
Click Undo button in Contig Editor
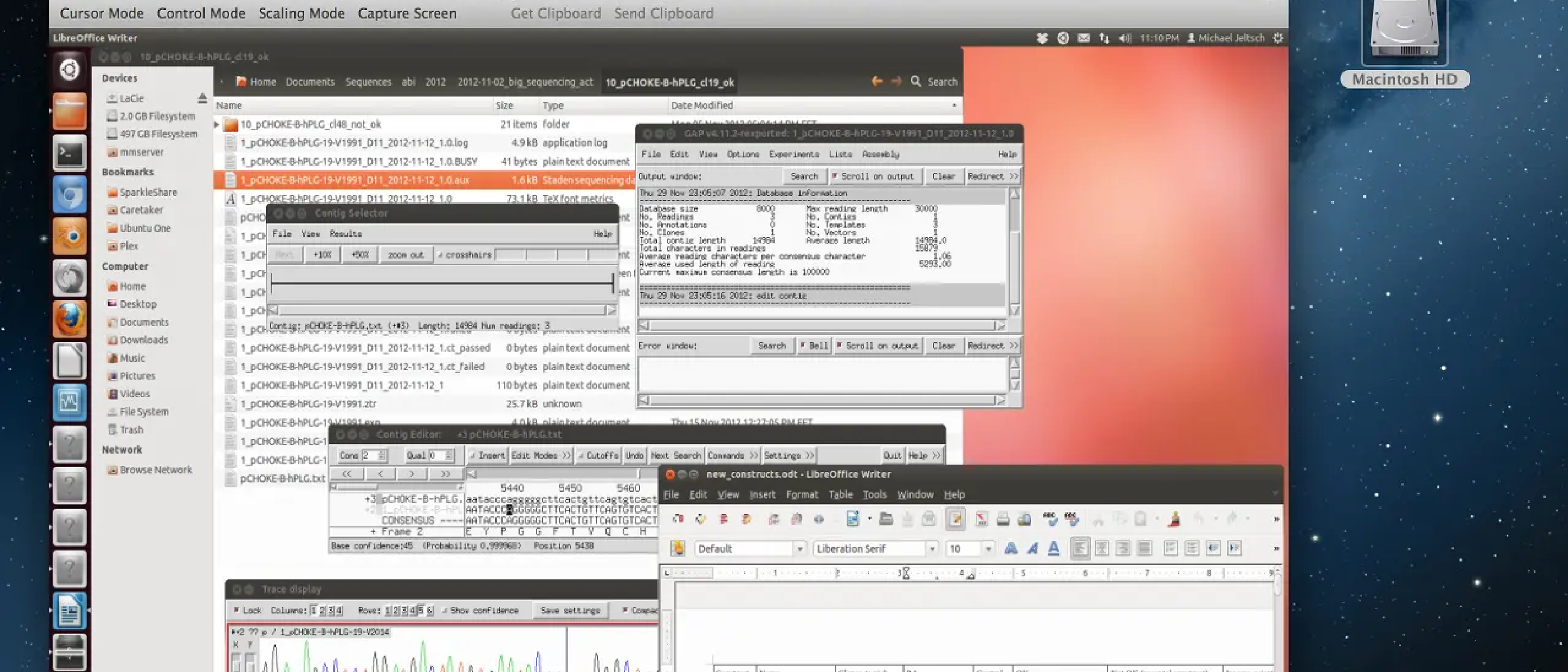point(634,455)
